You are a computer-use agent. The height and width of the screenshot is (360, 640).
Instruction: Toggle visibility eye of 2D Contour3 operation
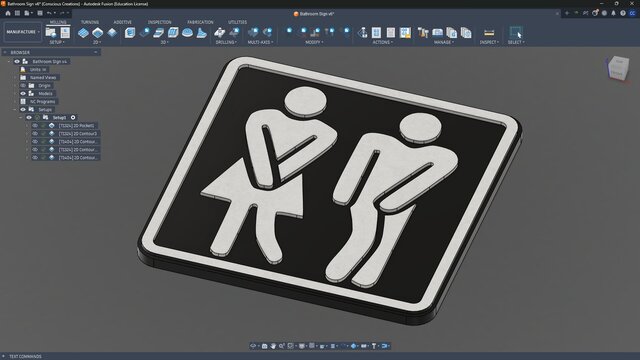point(35,133)
